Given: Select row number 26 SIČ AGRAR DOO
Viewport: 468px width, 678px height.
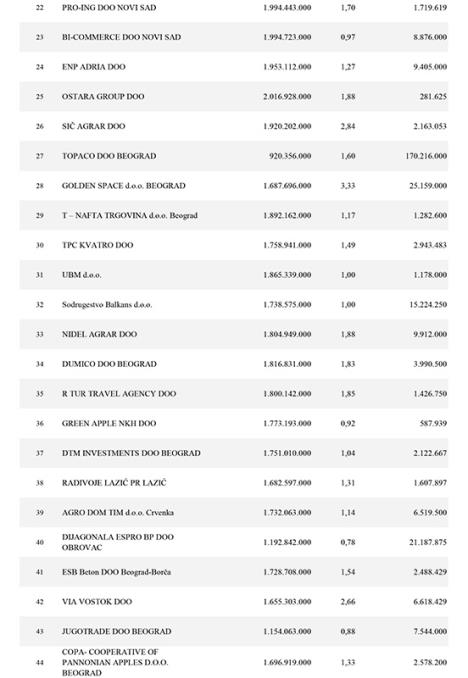Looking at the screenshot, I should point(234,126).
